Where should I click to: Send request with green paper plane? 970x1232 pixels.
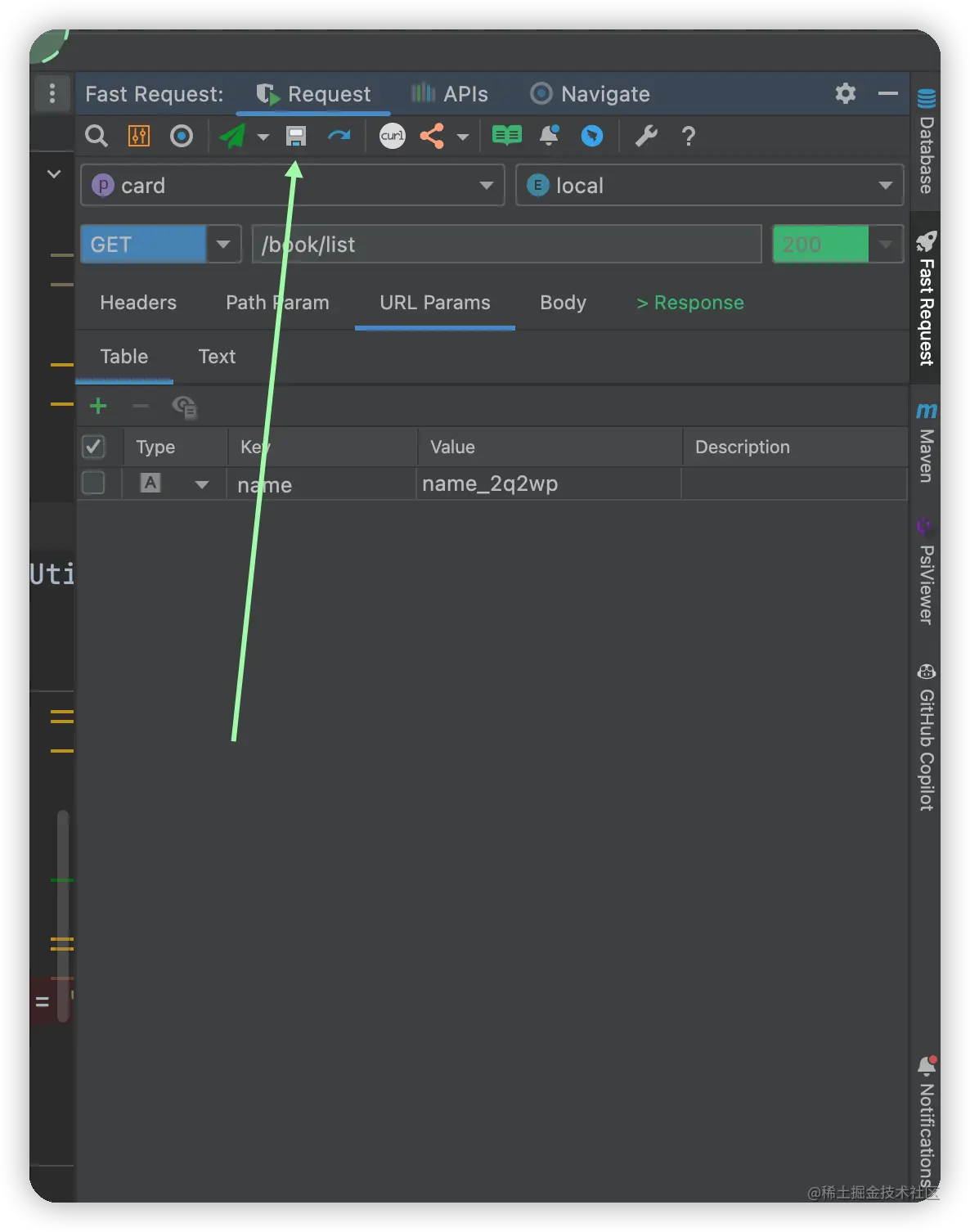coord(233,136)
